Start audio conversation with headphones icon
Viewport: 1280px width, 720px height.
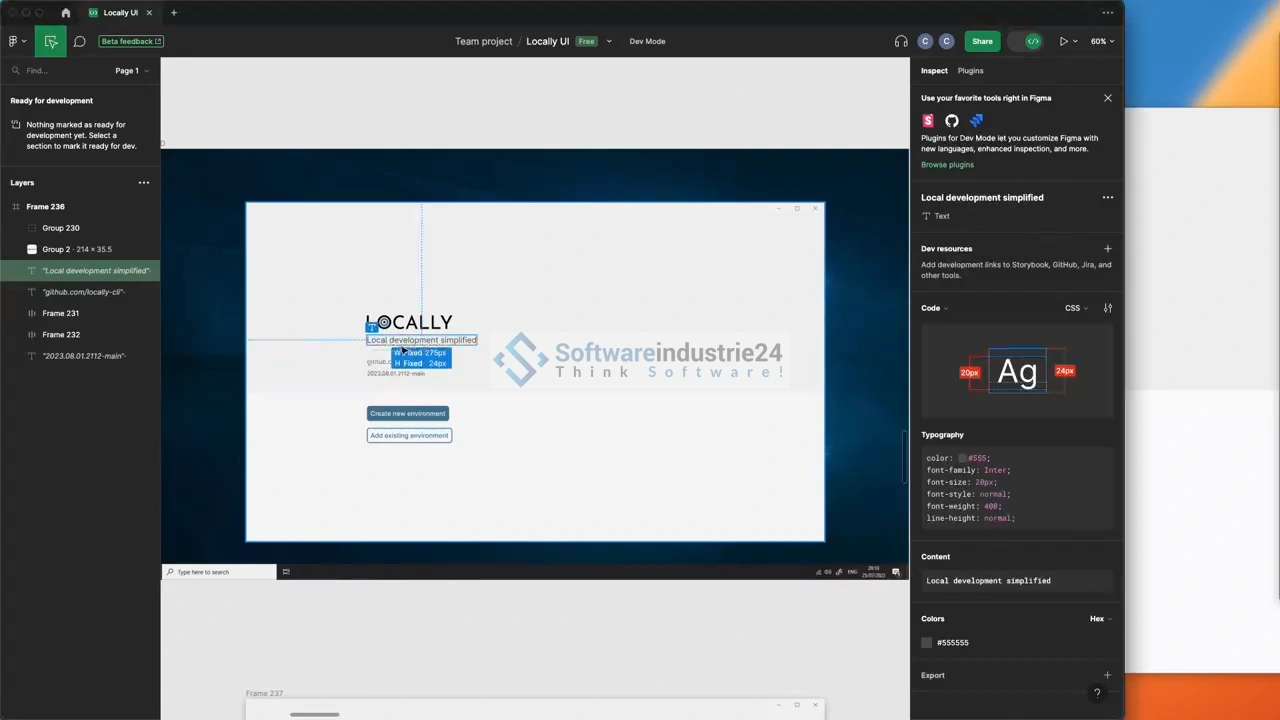tap(901, 41)
